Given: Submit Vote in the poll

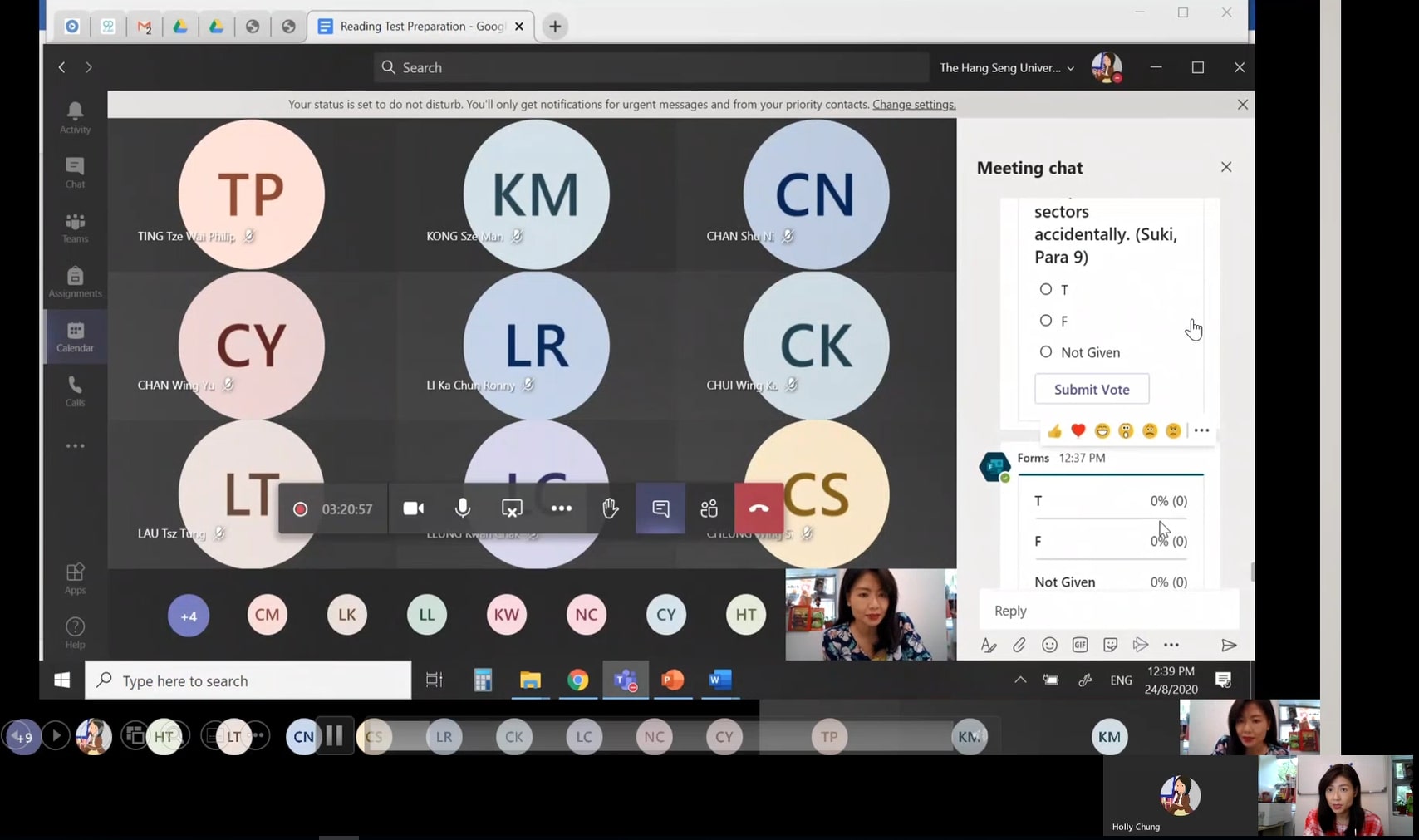Looking at the screenshot, I should click(x=1091, y=389).
